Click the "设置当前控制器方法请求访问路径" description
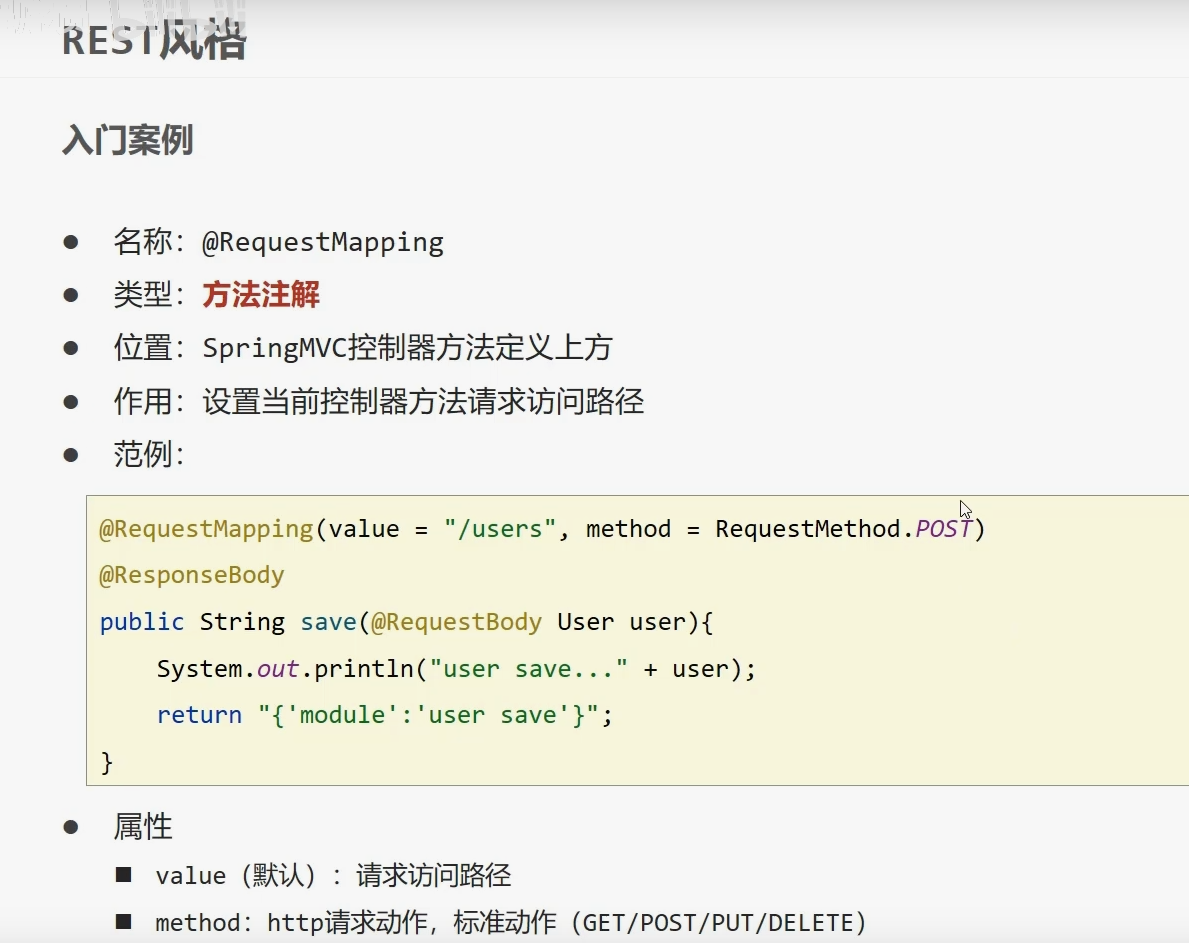Screen dimensions: 1189x943 (x=423, y=401)
